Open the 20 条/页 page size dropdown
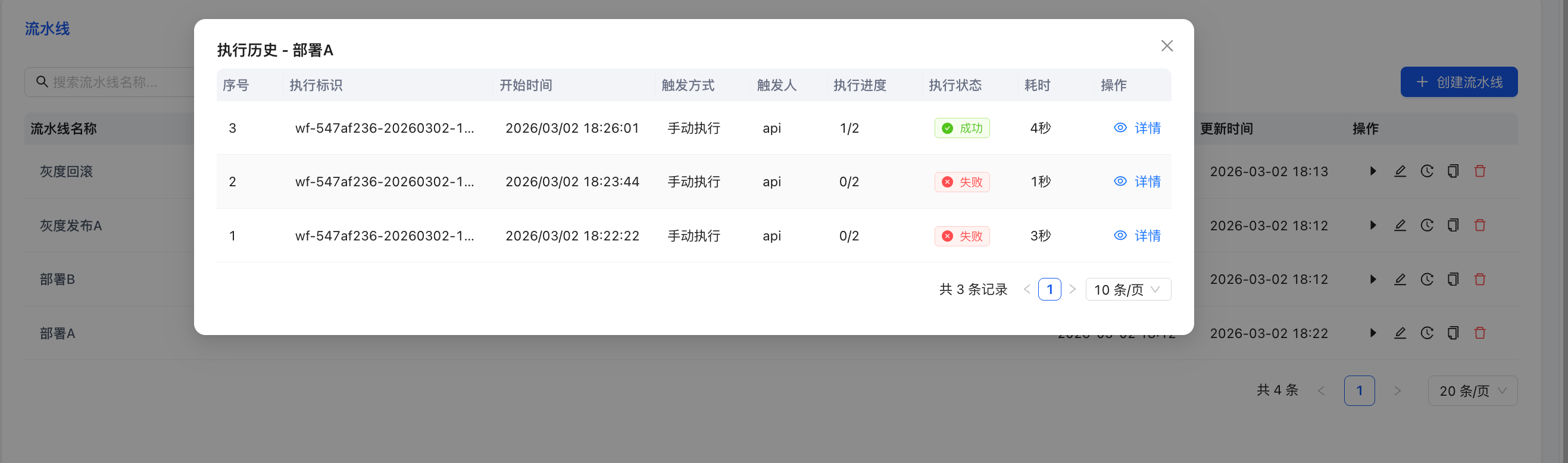The width and height of the screenshot is (1568, 463). click(x=1472, y=390)
